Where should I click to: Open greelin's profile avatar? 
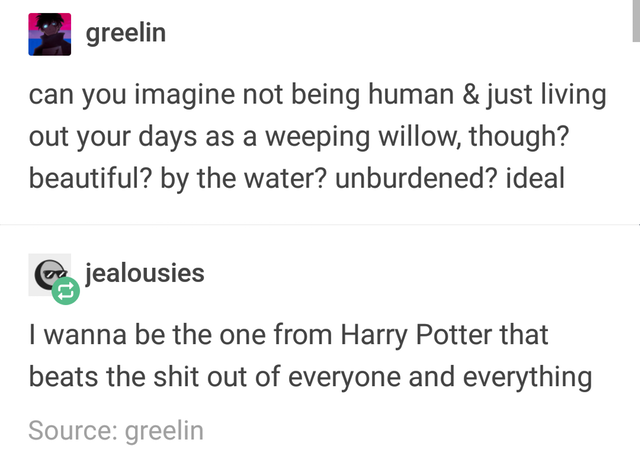(50, 34)
